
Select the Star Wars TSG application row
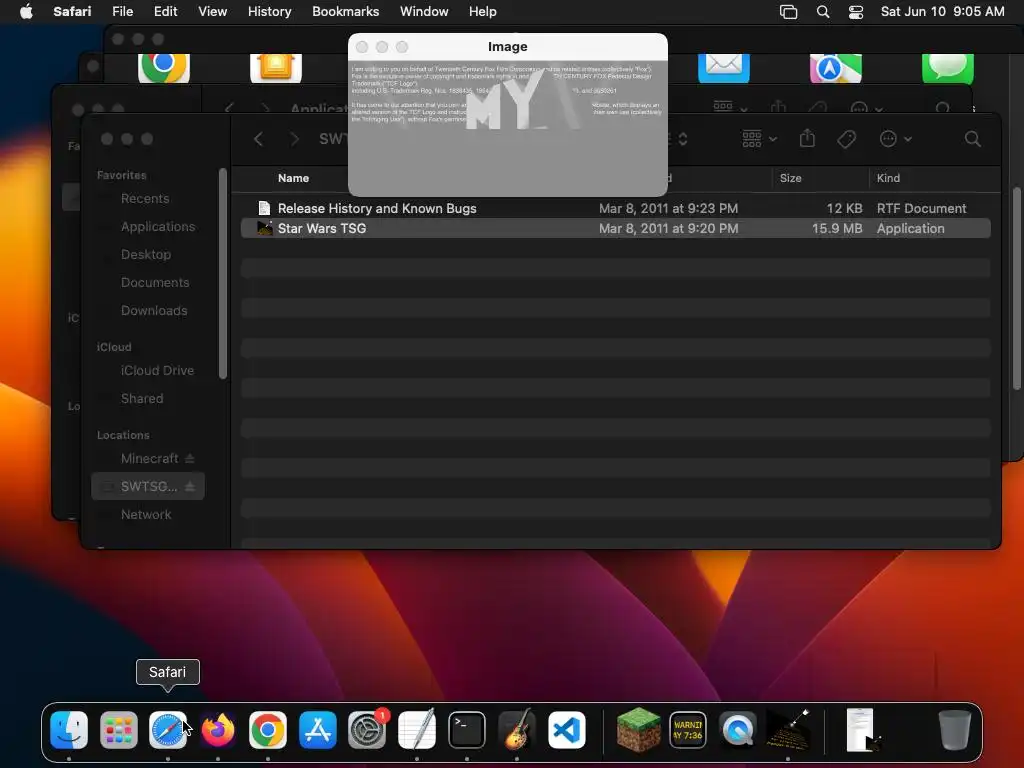615,229
